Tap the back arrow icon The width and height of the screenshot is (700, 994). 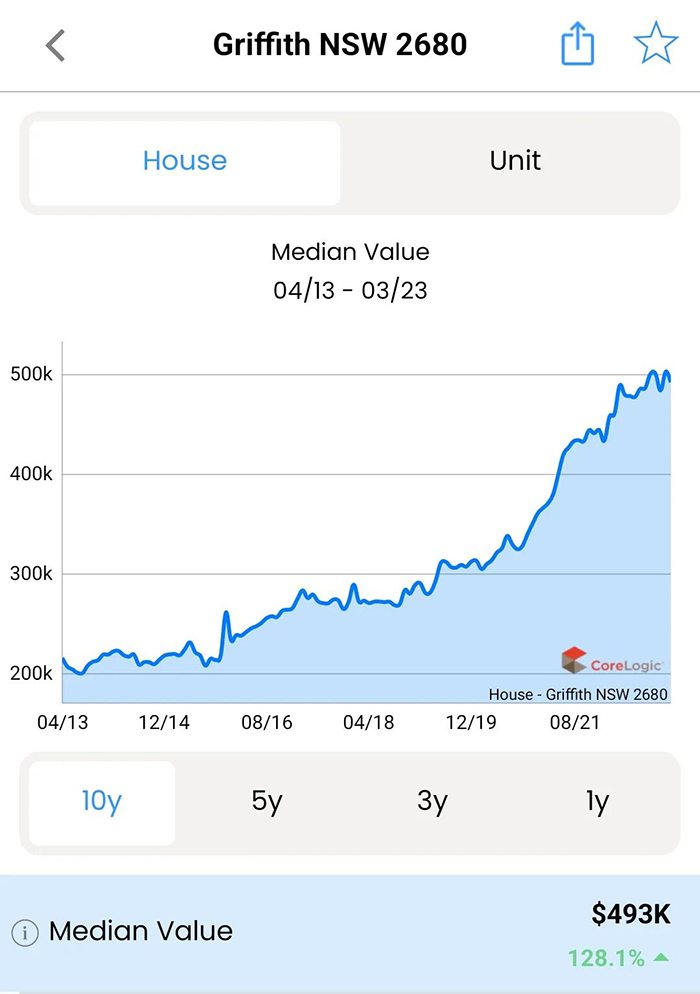[x=55, y=46]
